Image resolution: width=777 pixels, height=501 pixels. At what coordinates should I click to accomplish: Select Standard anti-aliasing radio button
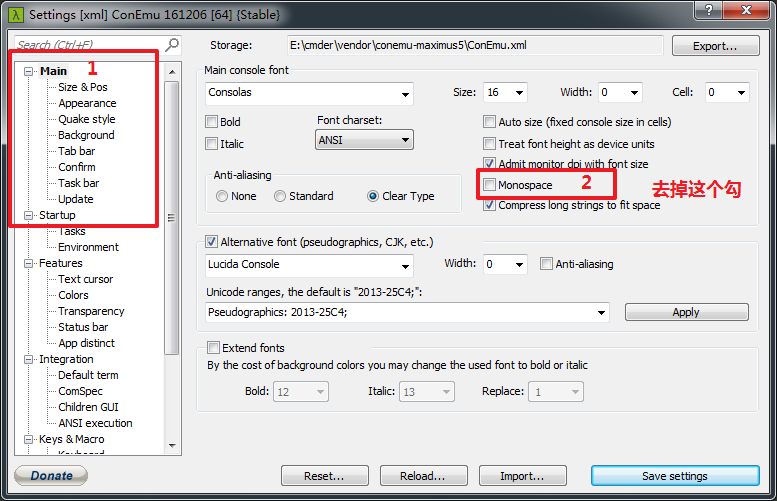click(280, 196)
